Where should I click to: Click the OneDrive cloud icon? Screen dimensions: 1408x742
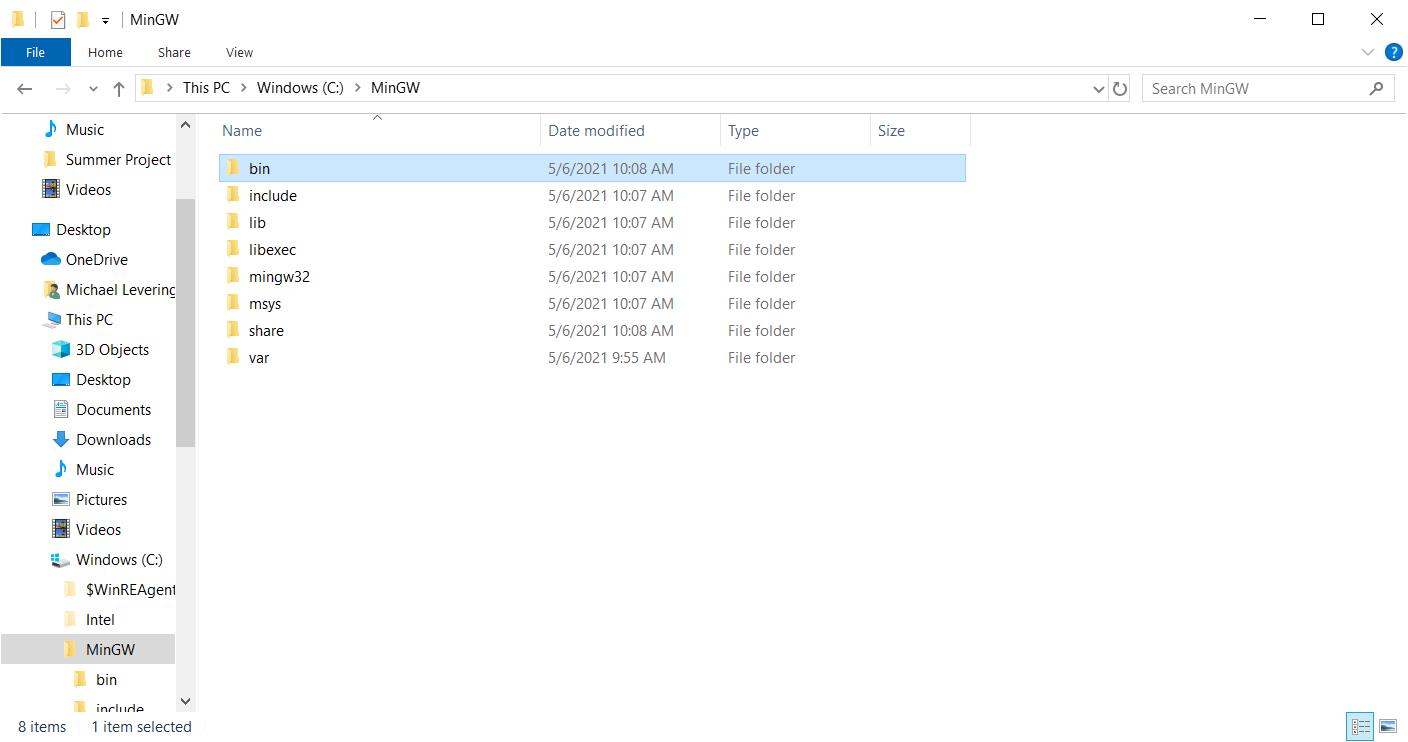50,259
